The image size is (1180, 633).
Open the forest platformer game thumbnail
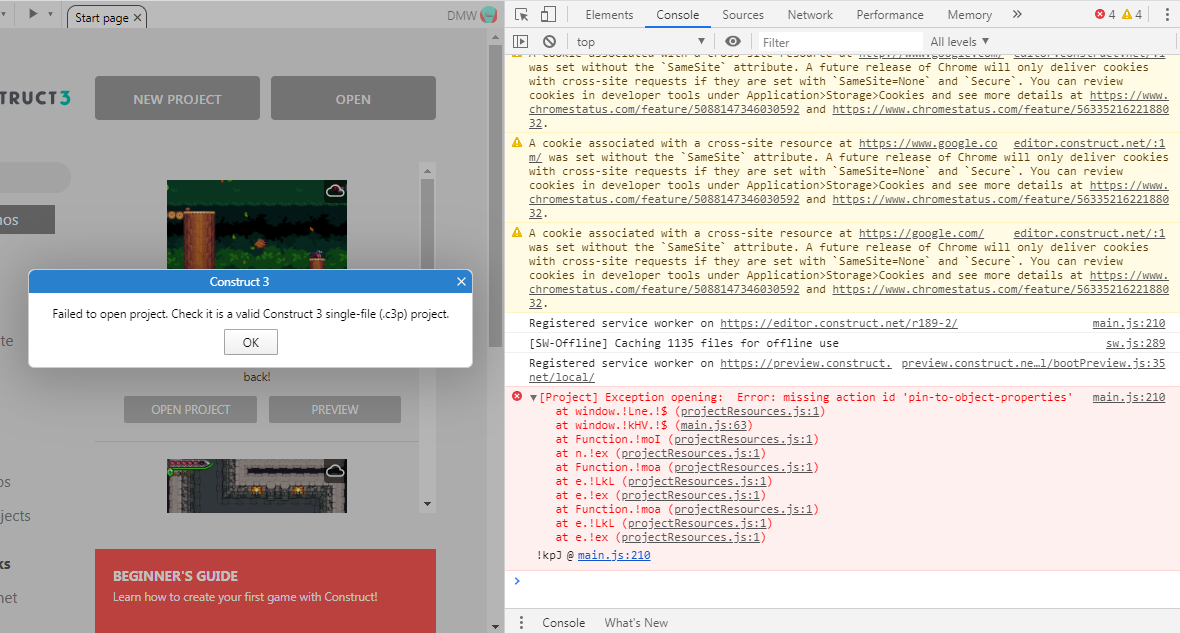[x=257, y=224]
